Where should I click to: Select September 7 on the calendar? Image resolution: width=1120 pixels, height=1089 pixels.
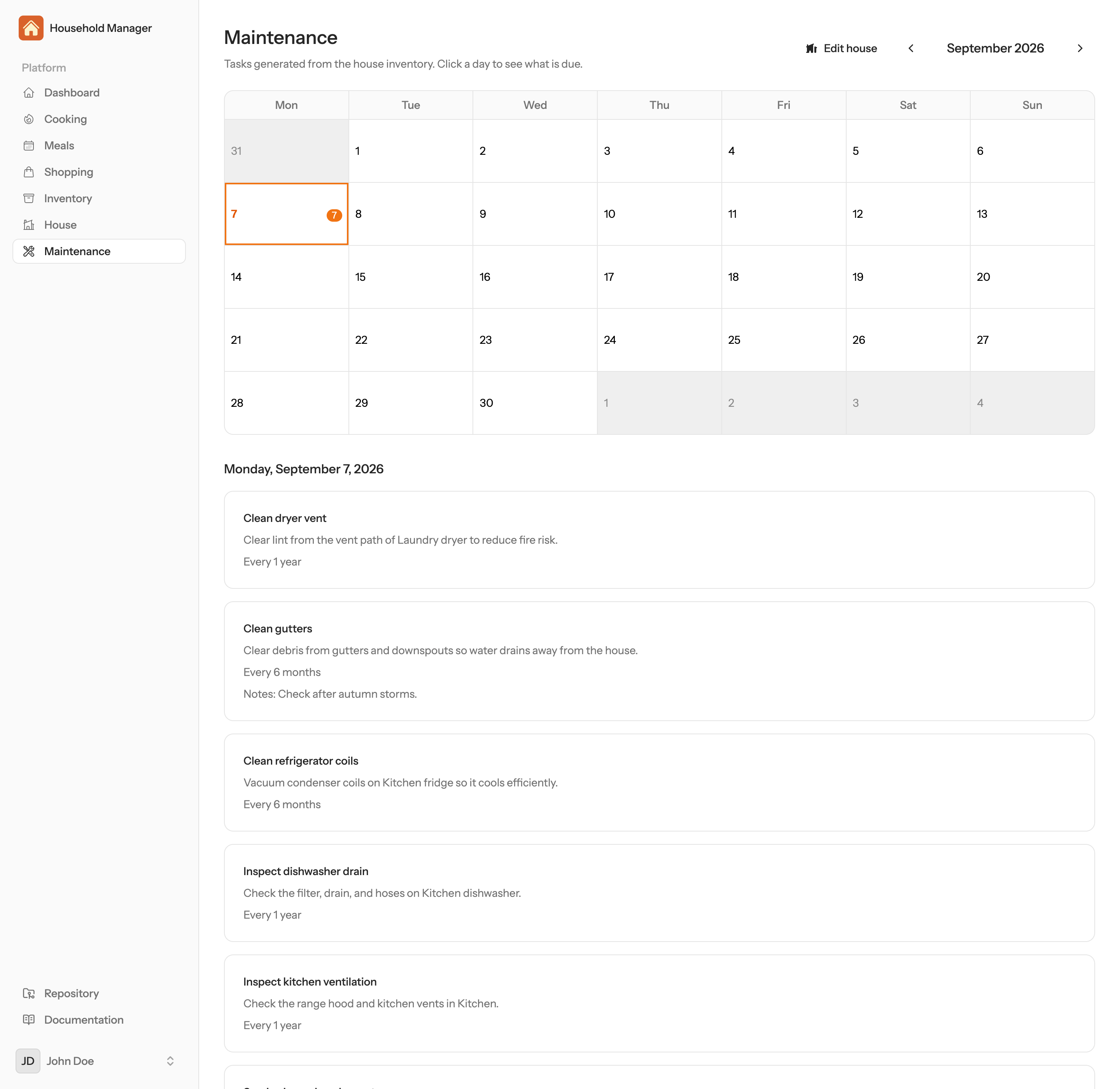point(287,214)
